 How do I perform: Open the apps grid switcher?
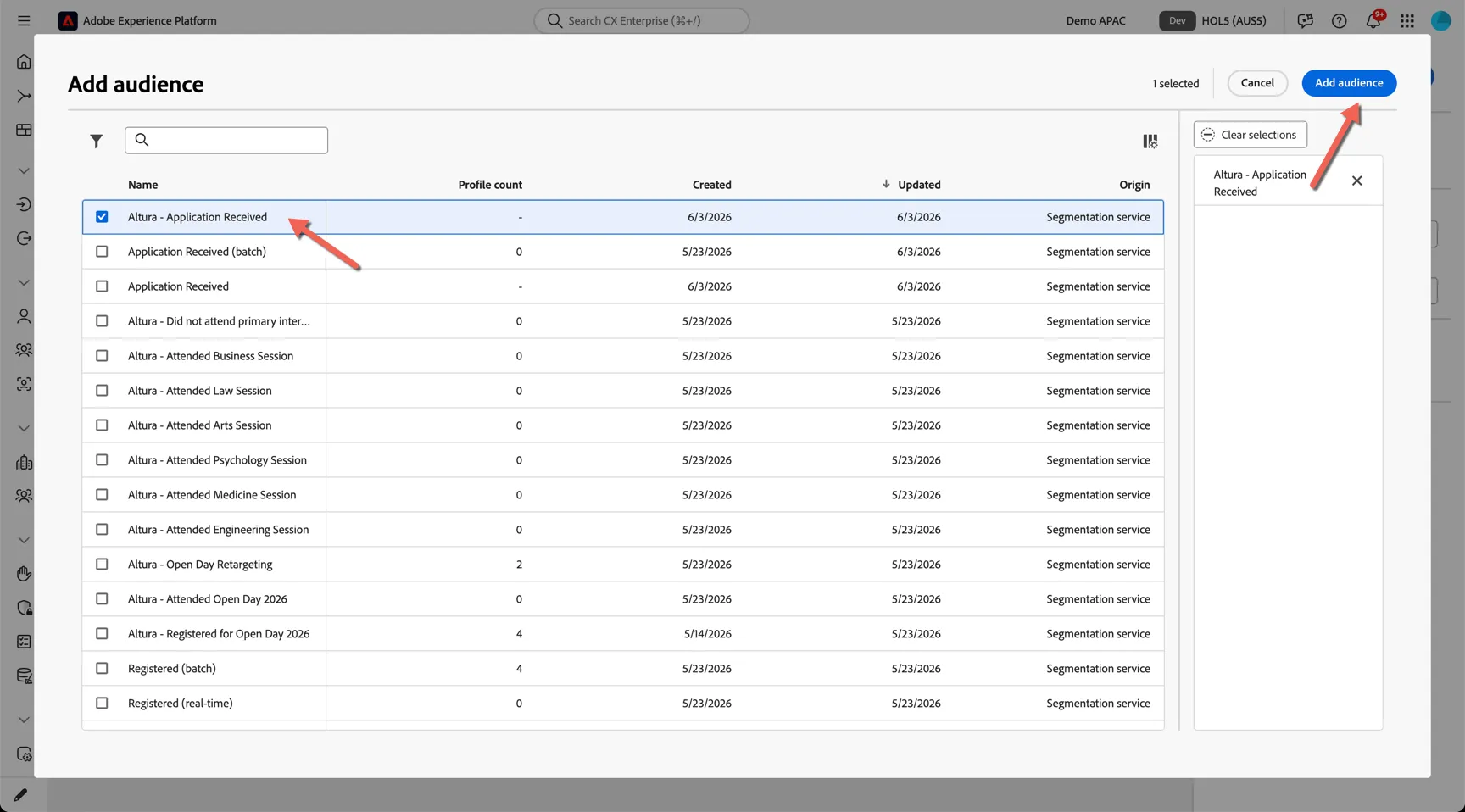[x=1407, y=20]
